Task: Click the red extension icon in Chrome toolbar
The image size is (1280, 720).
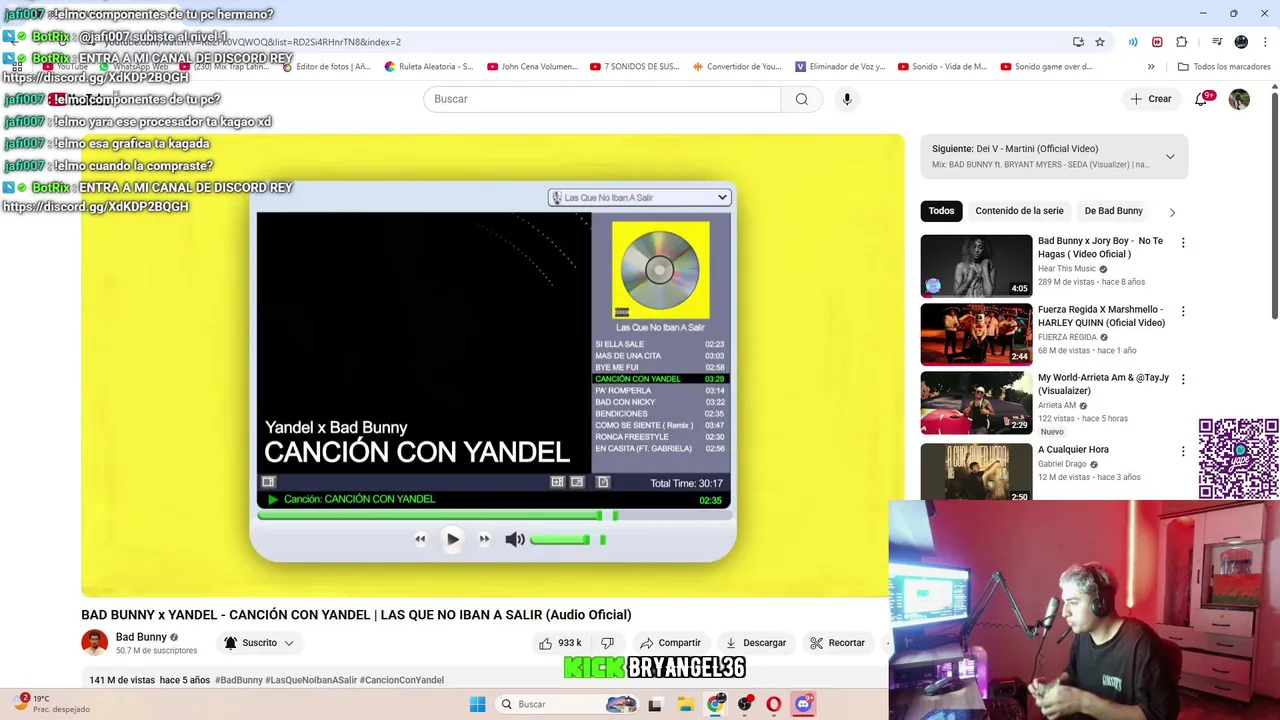Action: pyautogui.click(x=1157, y=42)
